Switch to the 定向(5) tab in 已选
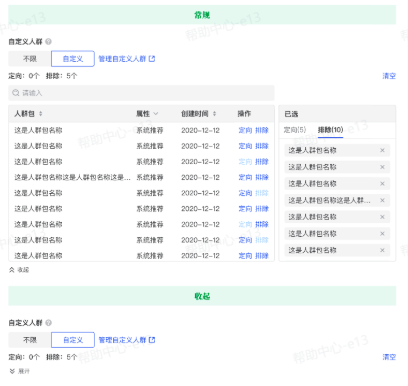This screenshot has height=386, width=408. [x=295, y=130]
